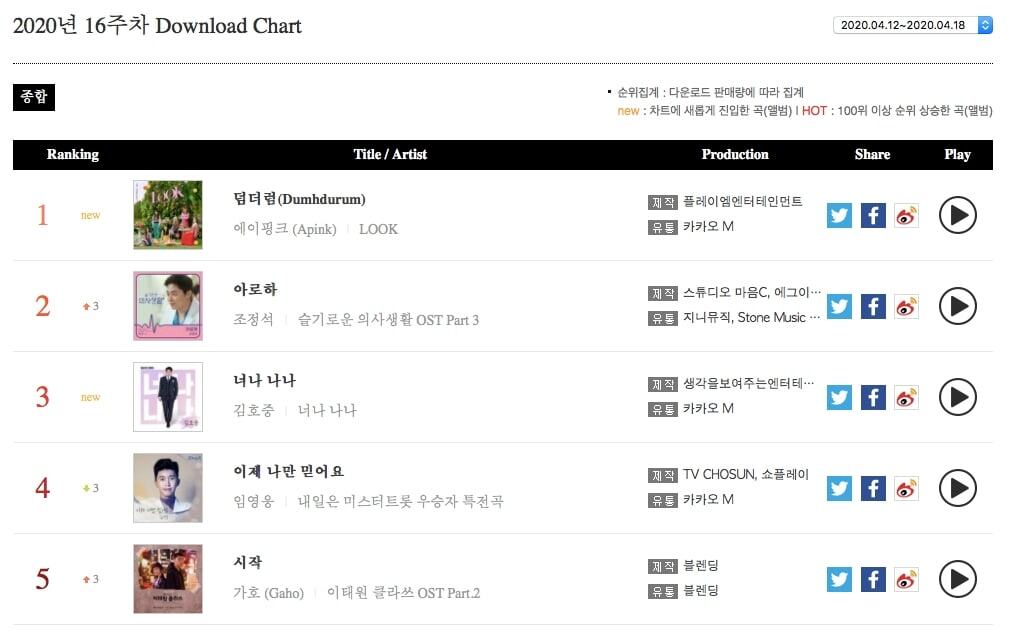Share 이제 나만 믿어요 on Twitter
Image resolution: width=1009 pixels, height=631 pixels.
839,488
